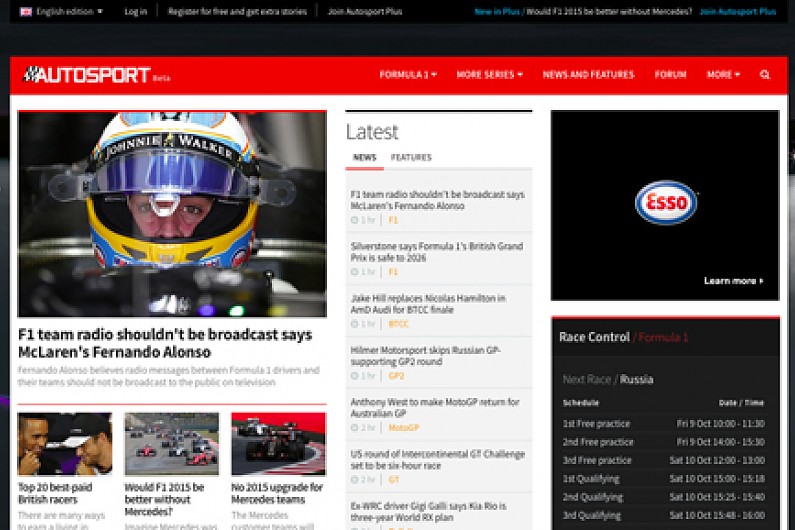Open the Alonso helmet lead image
Screen dimensions: 795x530
(172, 214)
